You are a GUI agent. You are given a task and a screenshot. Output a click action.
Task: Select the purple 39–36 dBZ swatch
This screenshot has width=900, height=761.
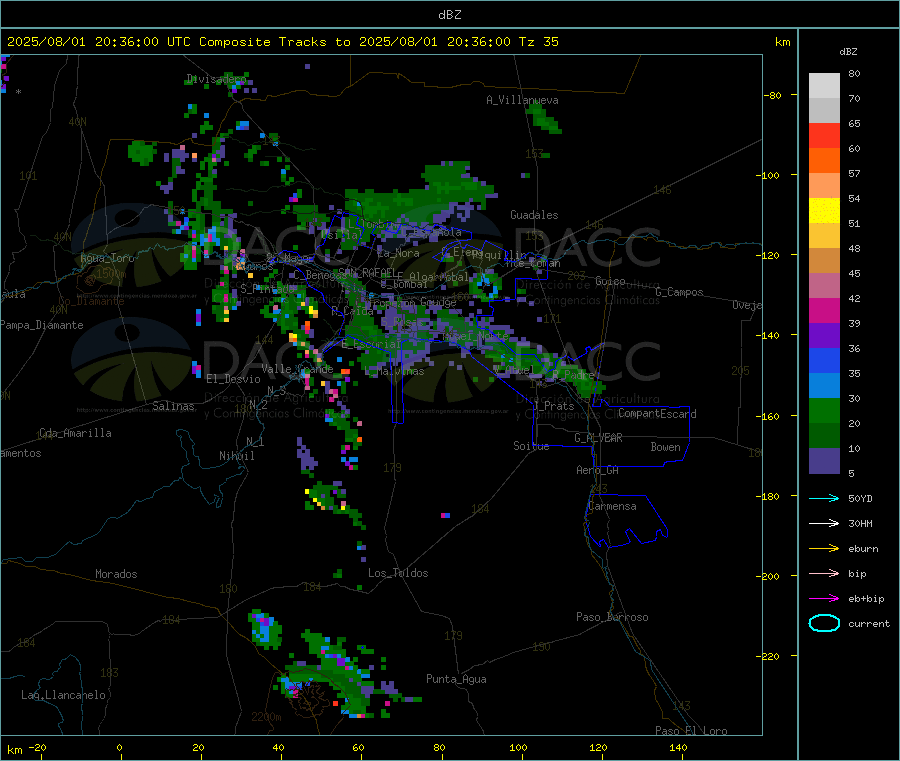click(824, 335)
